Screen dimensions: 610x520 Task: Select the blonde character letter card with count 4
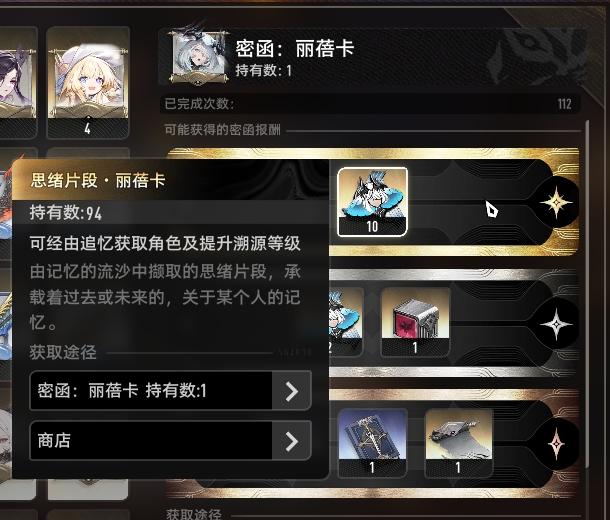[x=88, y=82]
